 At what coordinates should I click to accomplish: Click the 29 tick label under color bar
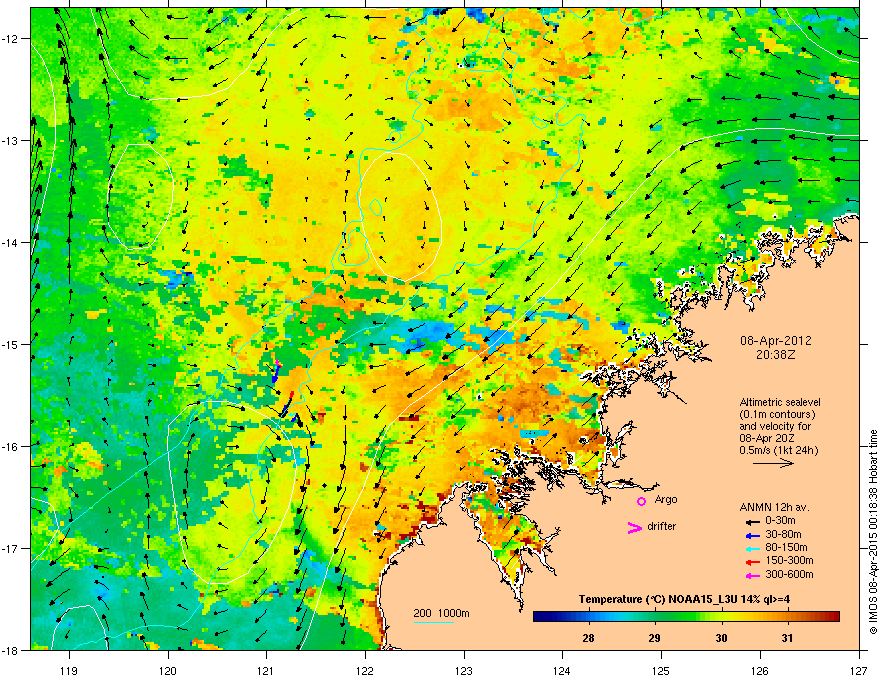point(654,638)
